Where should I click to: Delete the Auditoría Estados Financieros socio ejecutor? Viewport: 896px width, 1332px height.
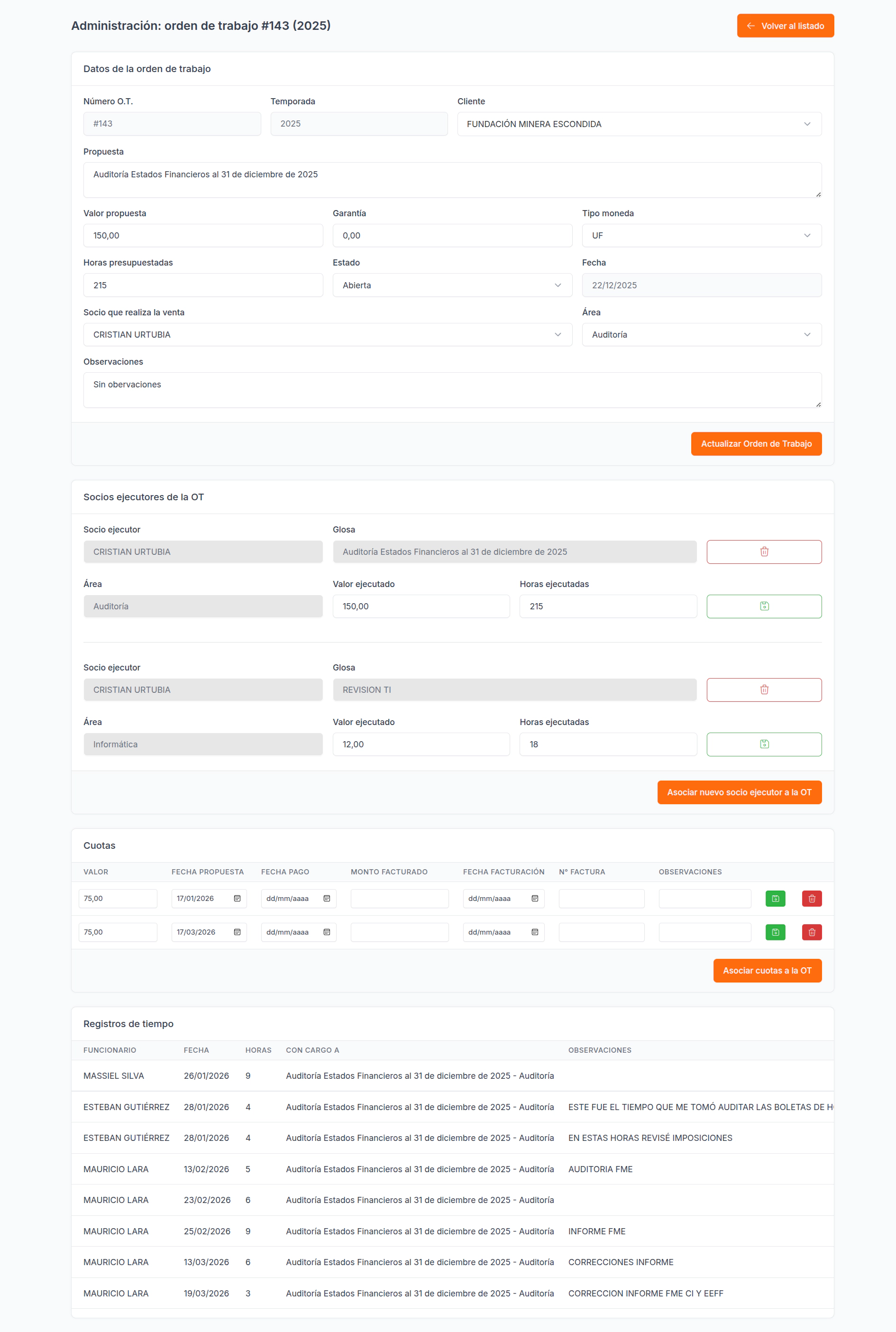764,551
